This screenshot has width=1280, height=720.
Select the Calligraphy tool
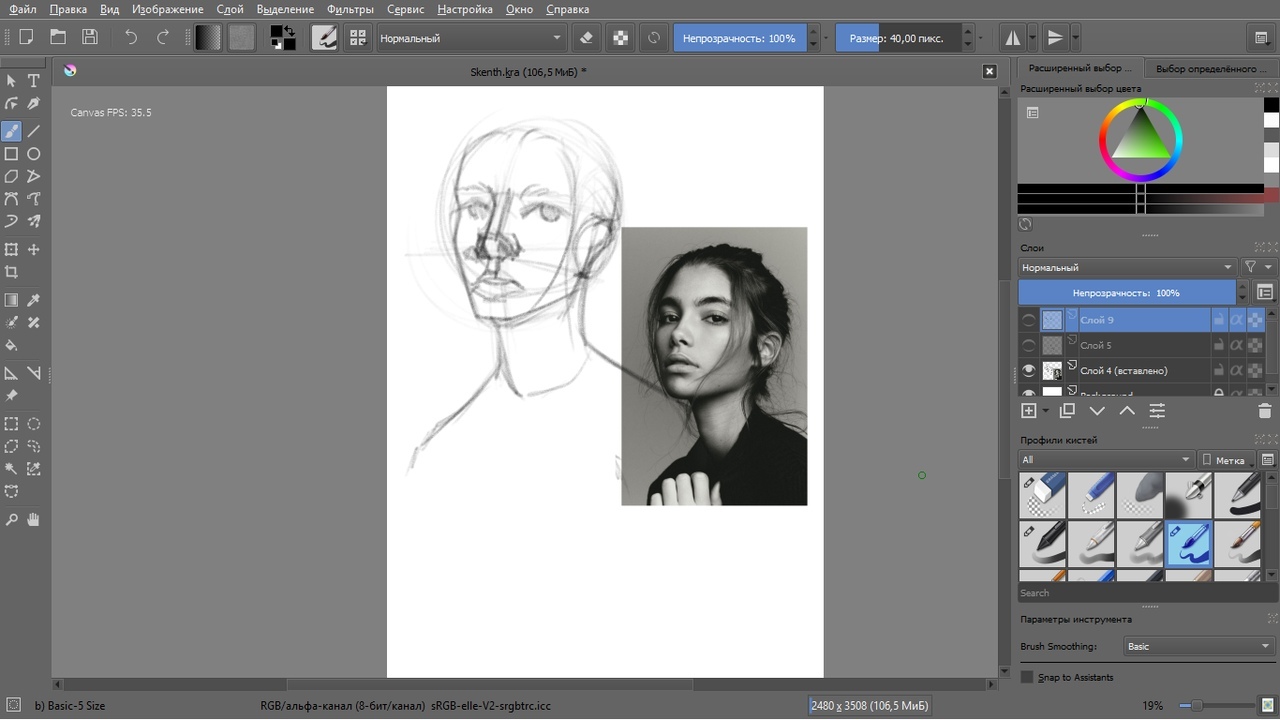click(34, 104)
